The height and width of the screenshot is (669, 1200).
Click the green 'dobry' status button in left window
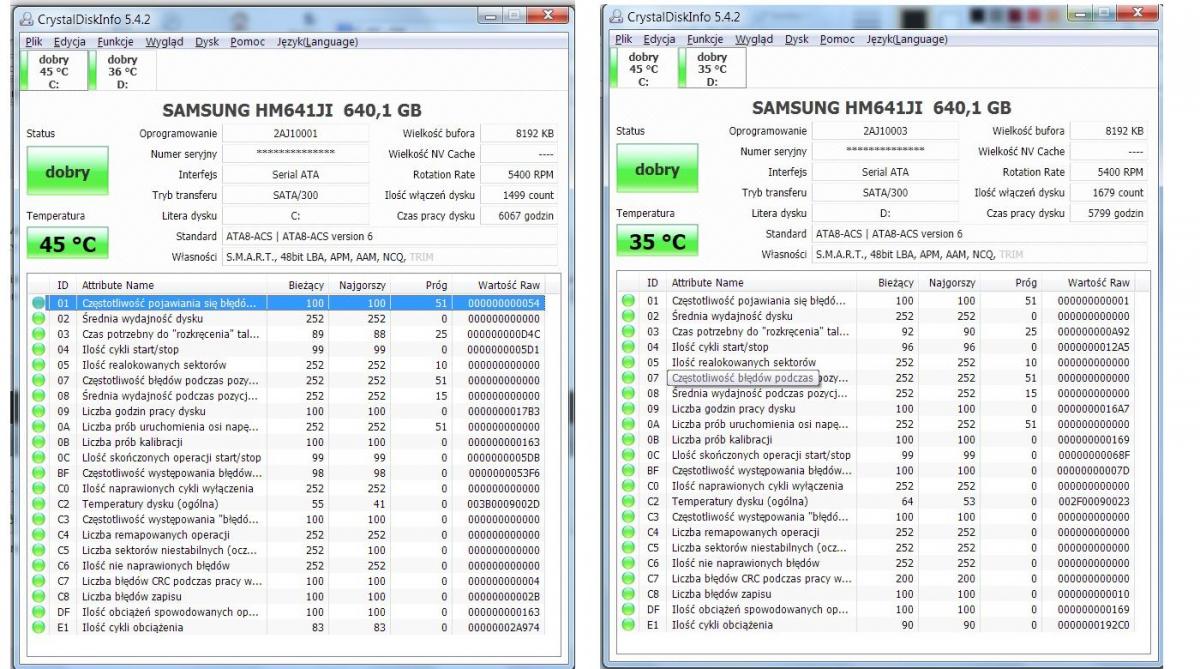(x=68, y=173)
